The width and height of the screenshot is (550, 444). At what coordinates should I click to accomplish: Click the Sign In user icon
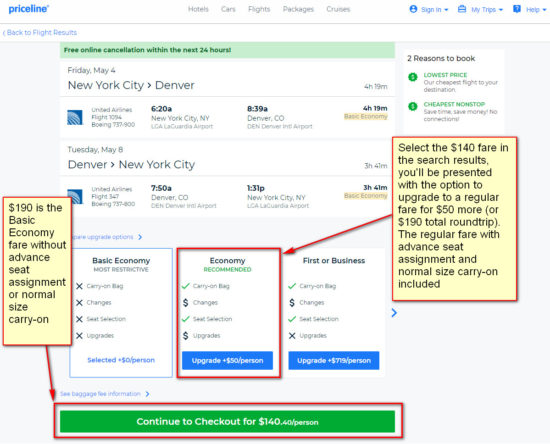pos(413,9)
